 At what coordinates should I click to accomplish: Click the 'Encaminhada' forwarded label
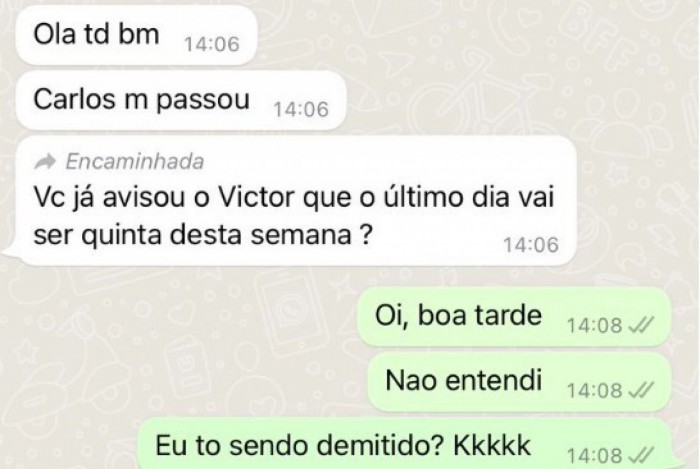click(135, 162)
